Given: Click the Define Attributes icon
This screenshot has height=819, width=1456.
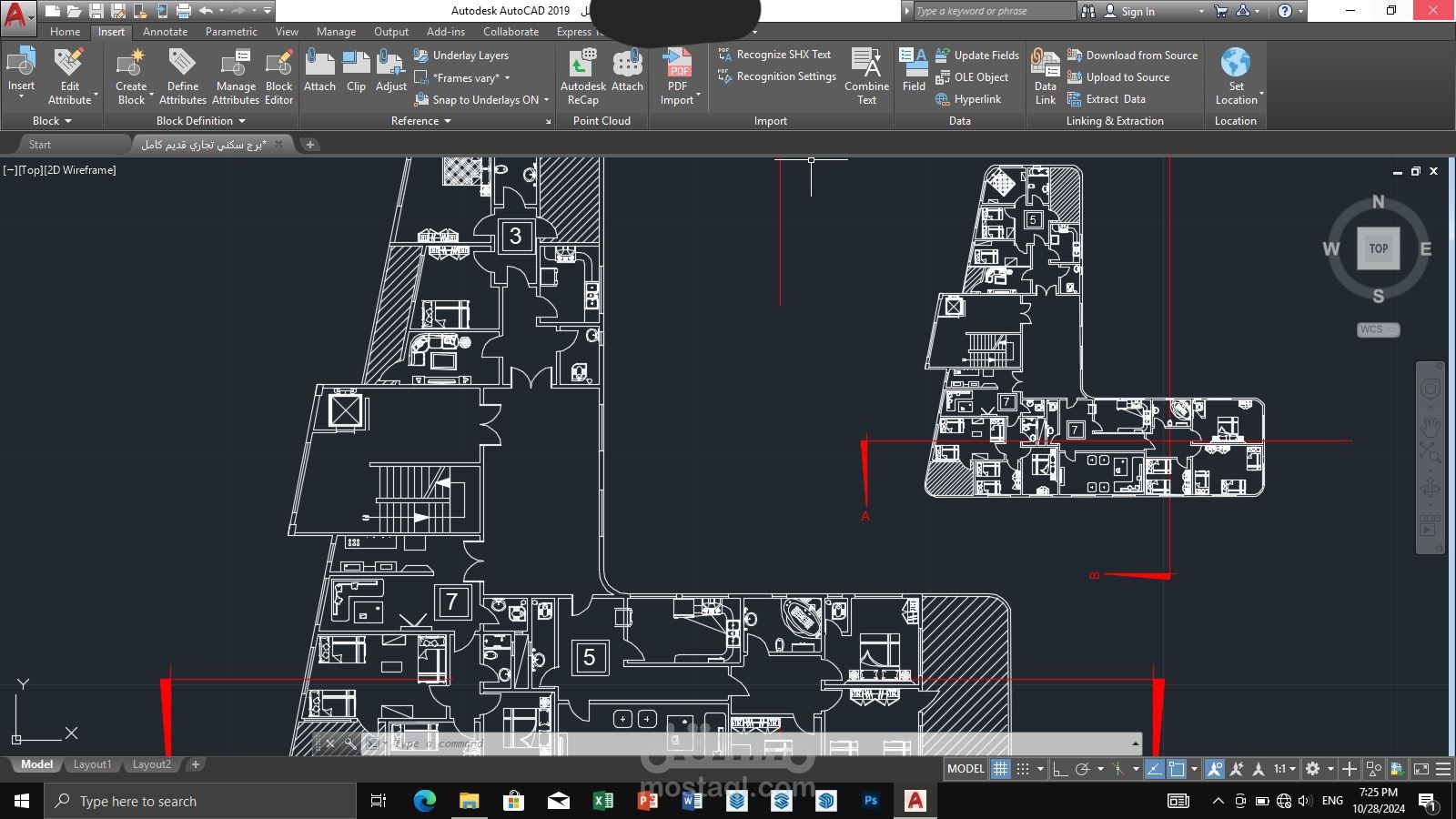Looking at the screenshot, I should (183, 76).
